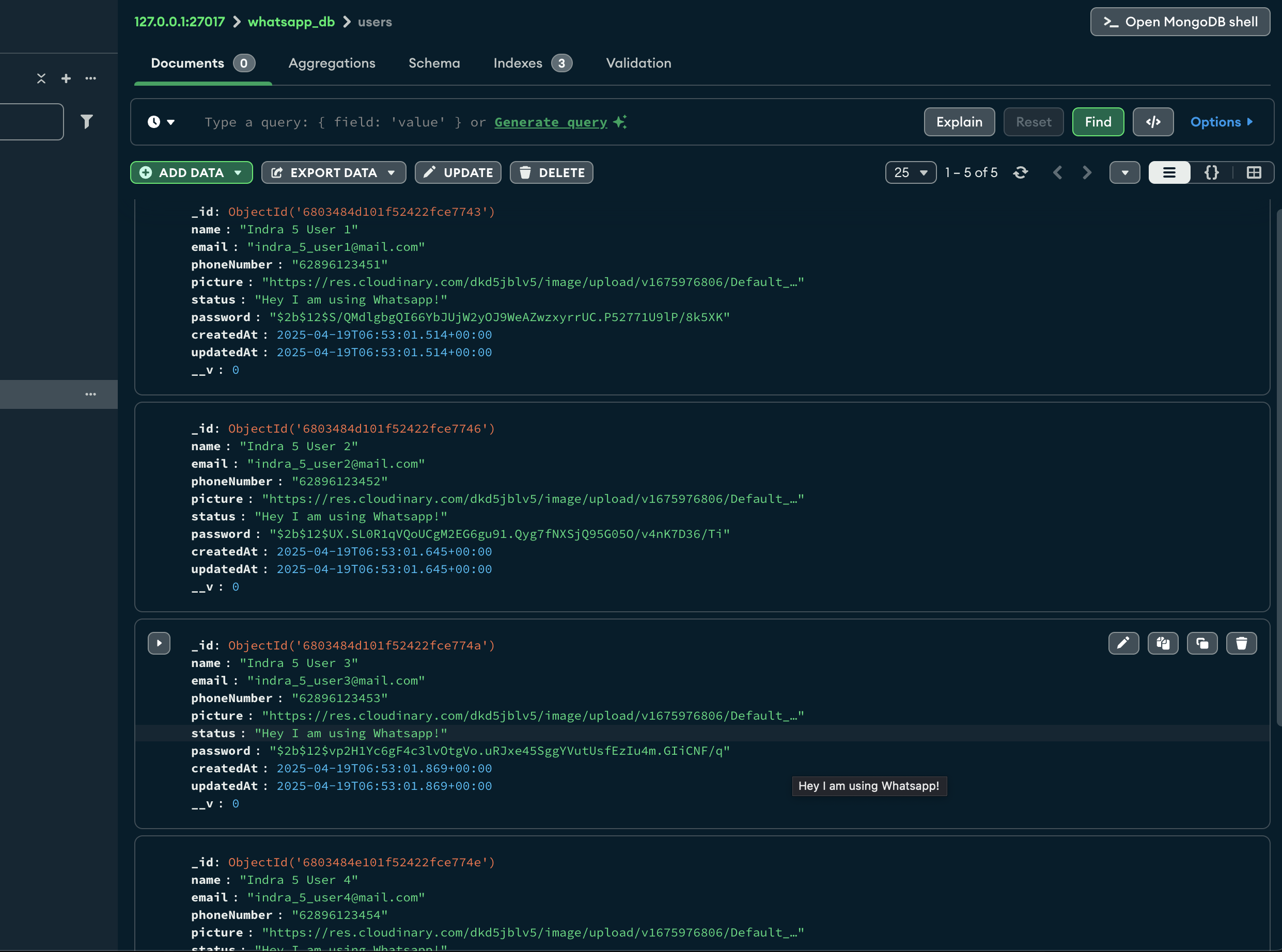Open recent query history via clock icon

(160, 122)
